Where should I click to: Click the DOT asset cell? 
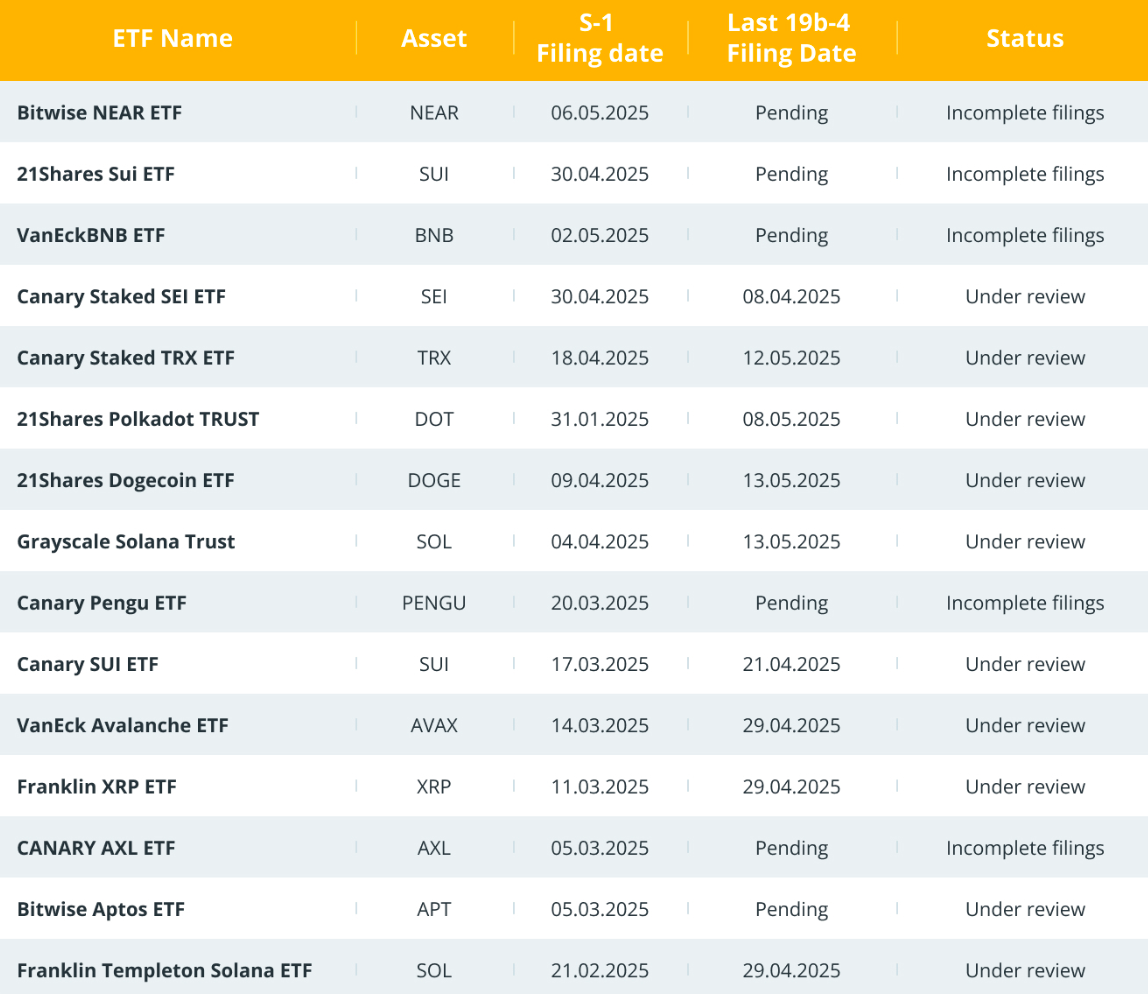point(434,419)
